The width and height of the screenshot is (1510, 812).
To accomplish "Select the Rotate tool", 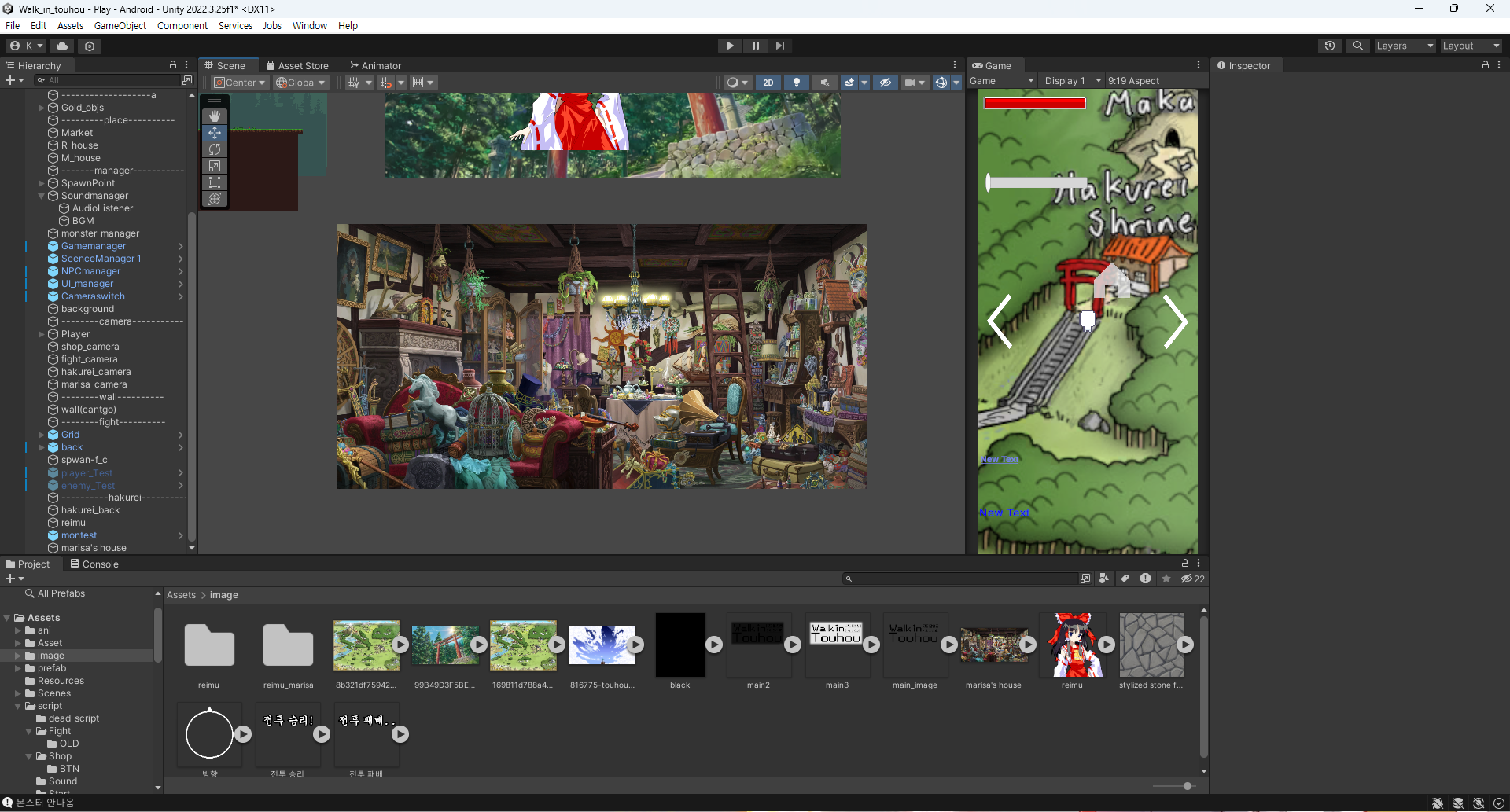I will pos(215,149).
